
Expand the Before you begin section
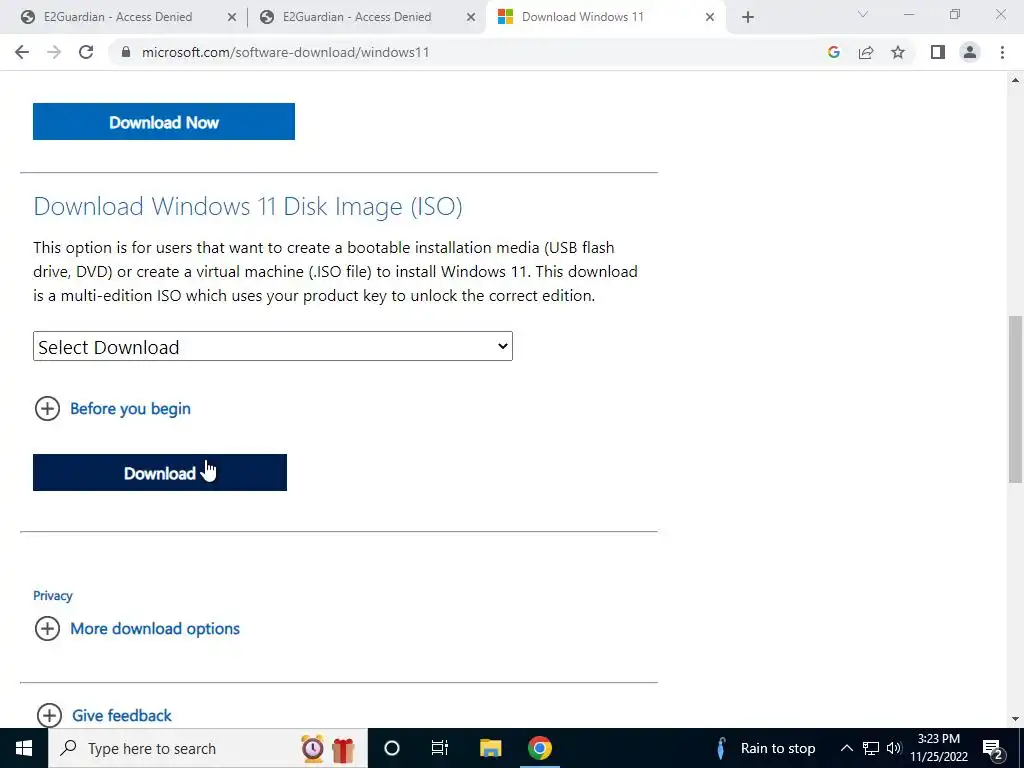[x=112, y=409]
